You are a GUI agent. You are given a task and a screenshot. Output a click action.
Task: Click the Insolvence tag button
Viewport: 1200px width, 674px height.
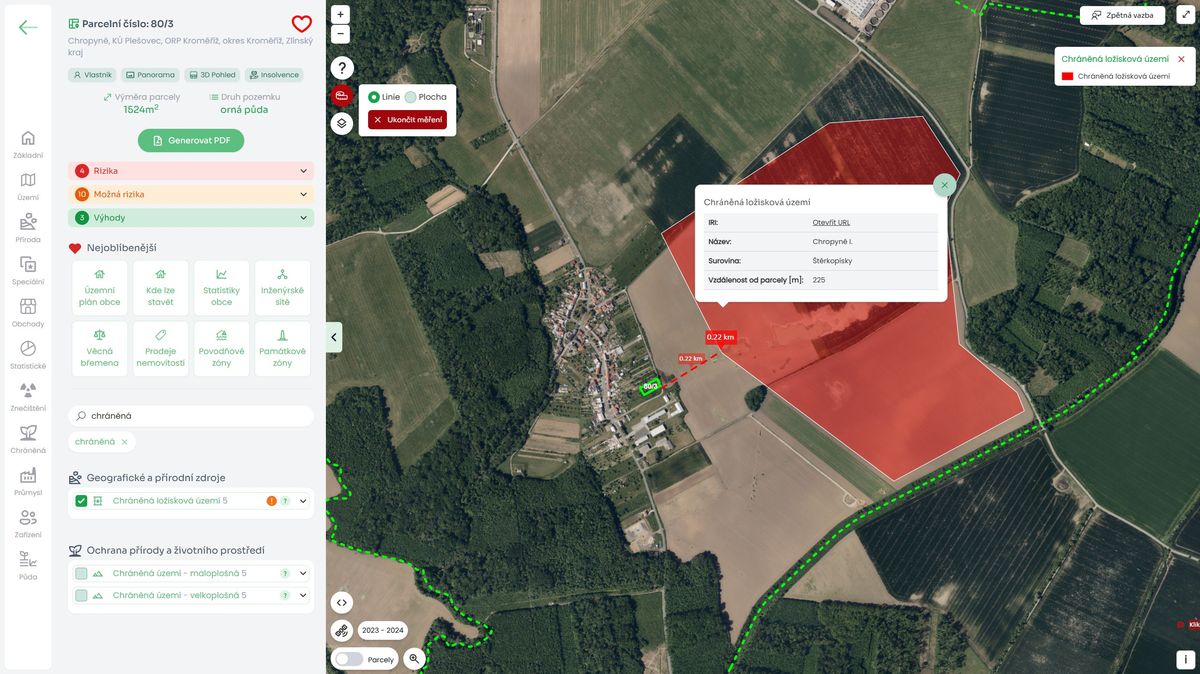pyautogui.click(x=274, y=75)
